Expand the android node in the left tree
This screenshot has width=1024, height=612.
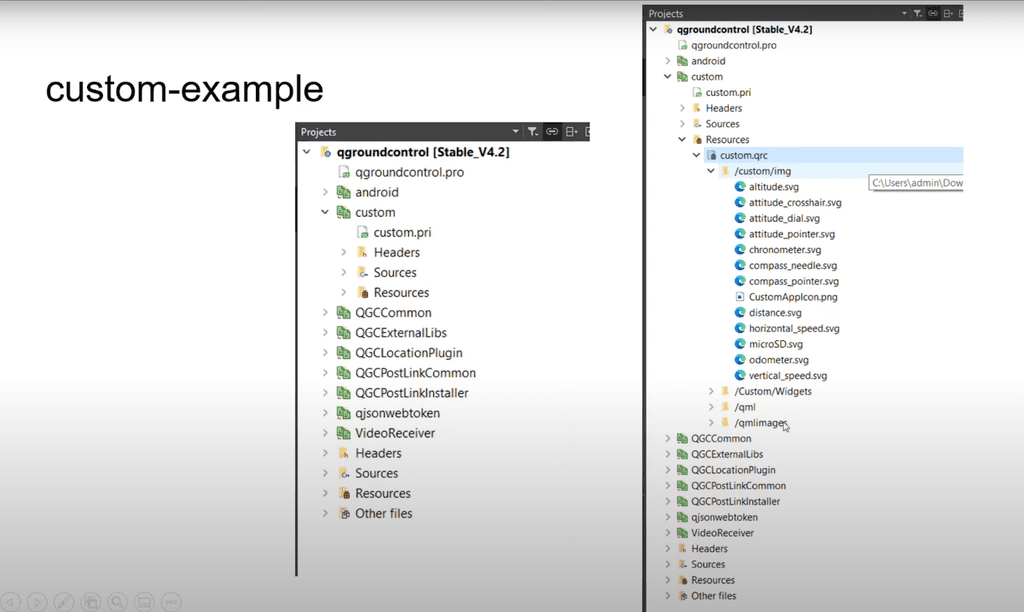pos(324,192)
